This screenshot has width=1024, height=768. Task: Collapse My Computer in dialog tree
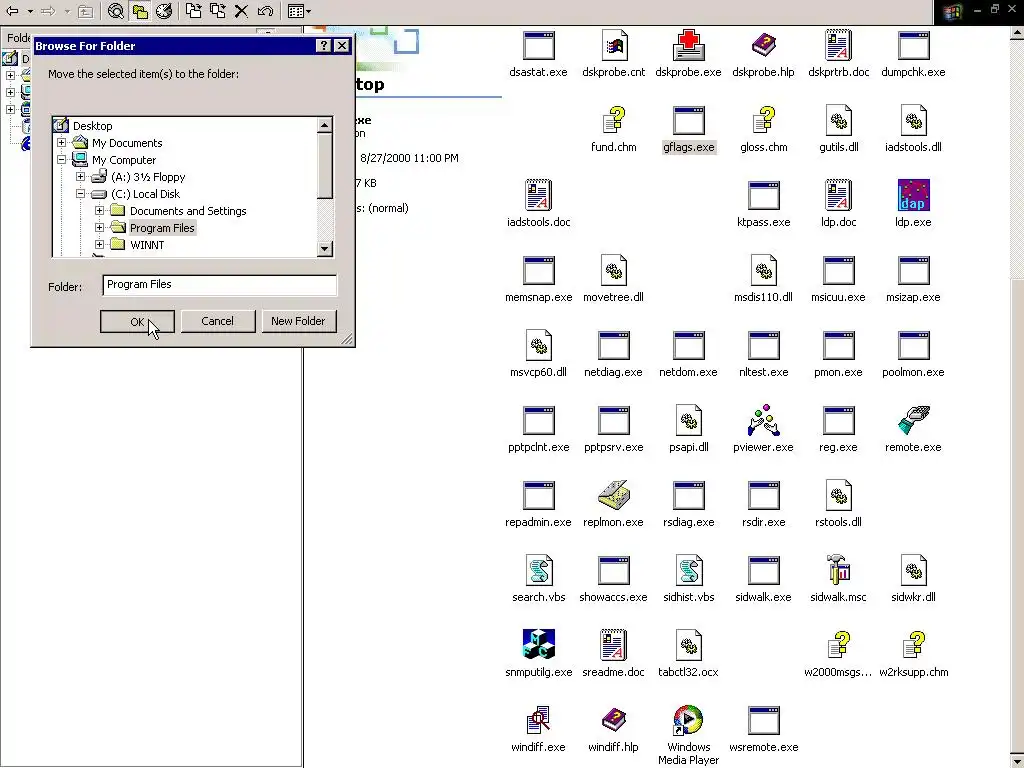61,160
